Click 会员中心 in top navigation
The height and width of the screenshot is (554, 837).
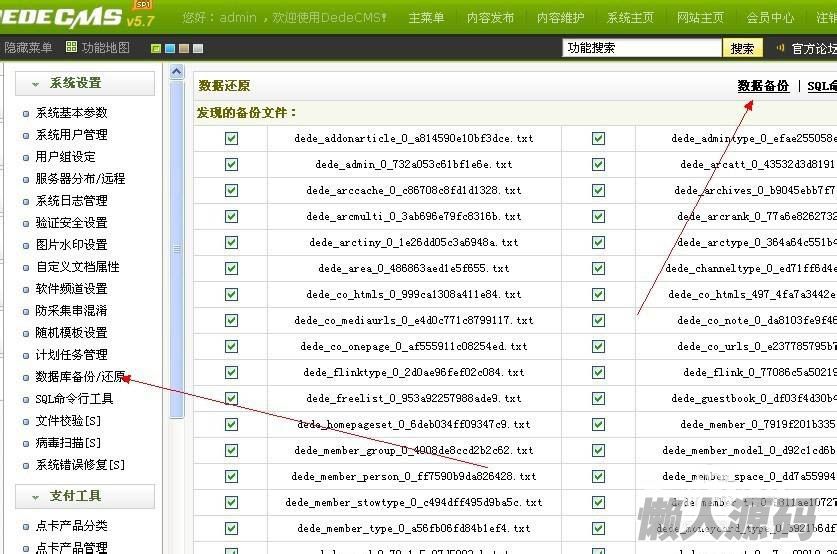click(770, 18)
